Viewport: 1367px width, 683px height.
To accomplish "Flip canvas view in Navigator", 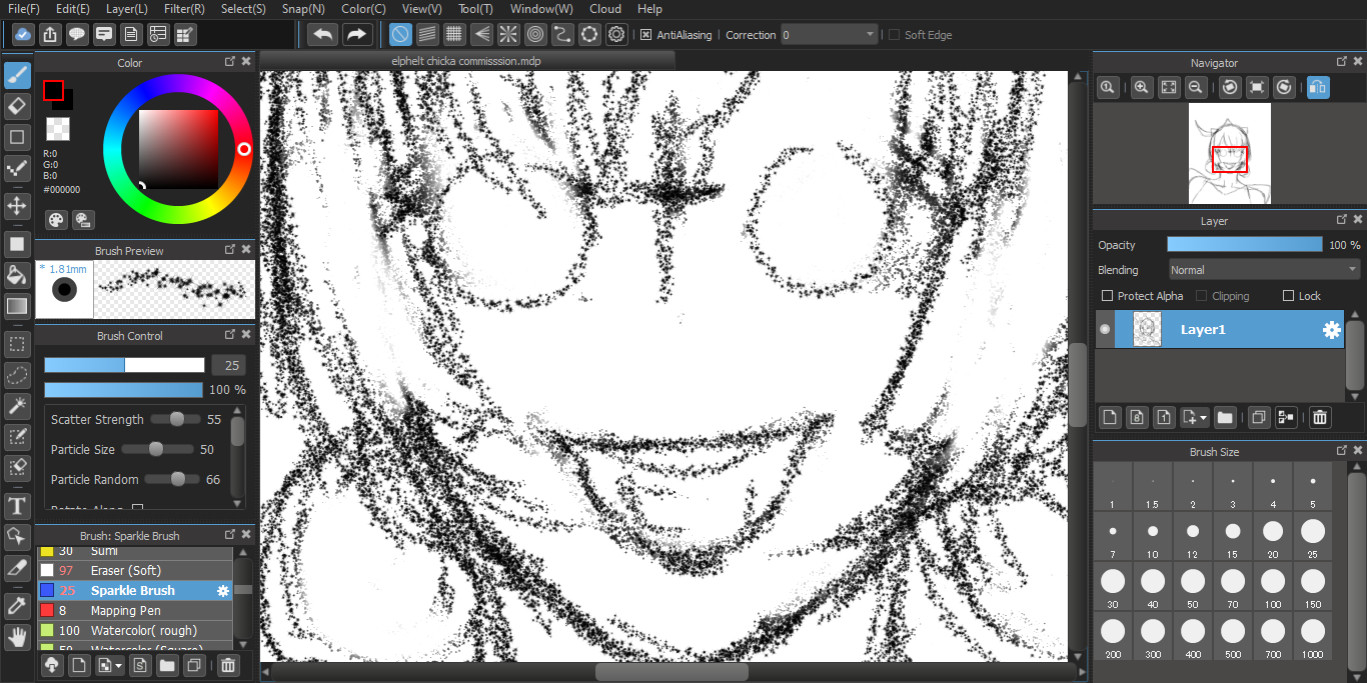I will [x=1318, y=88].
